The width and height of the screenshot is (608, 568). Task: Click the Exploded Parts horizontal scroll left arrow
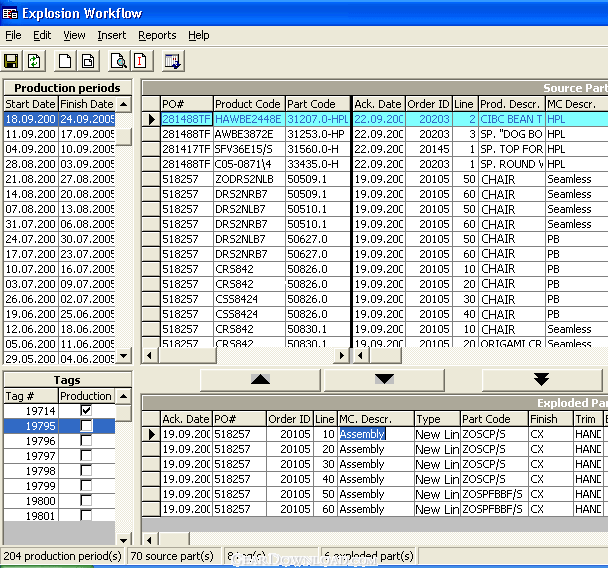tap(150, 539)
